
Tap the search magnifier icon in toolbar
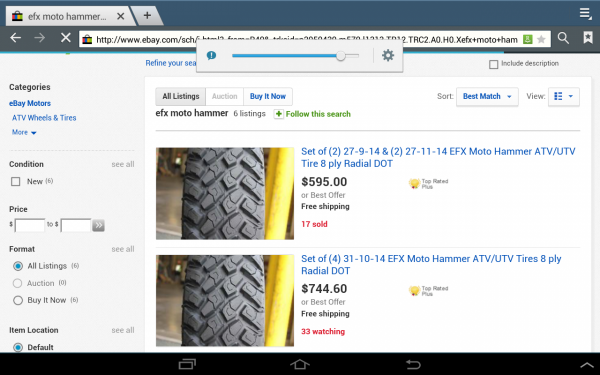[563, 38]
